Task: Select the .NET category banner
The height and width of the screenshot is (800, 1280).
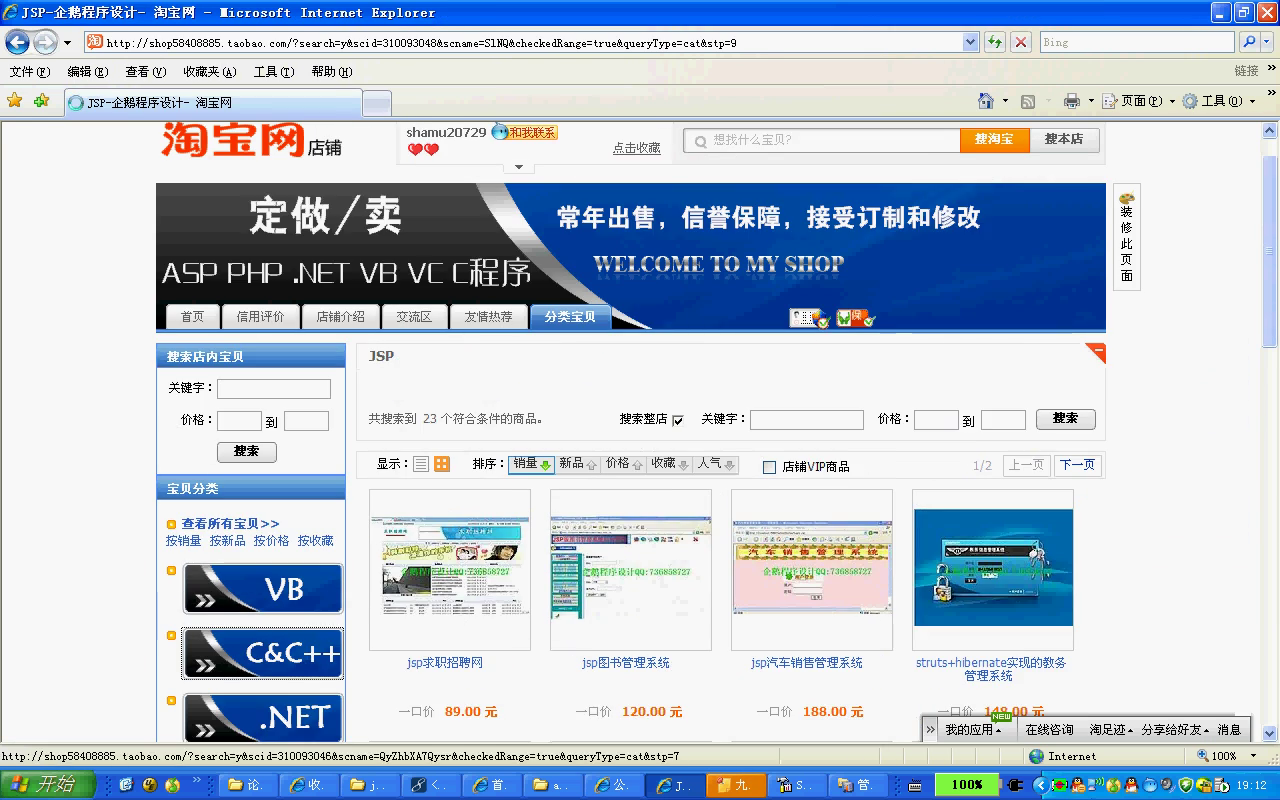Action: [263, 718]
